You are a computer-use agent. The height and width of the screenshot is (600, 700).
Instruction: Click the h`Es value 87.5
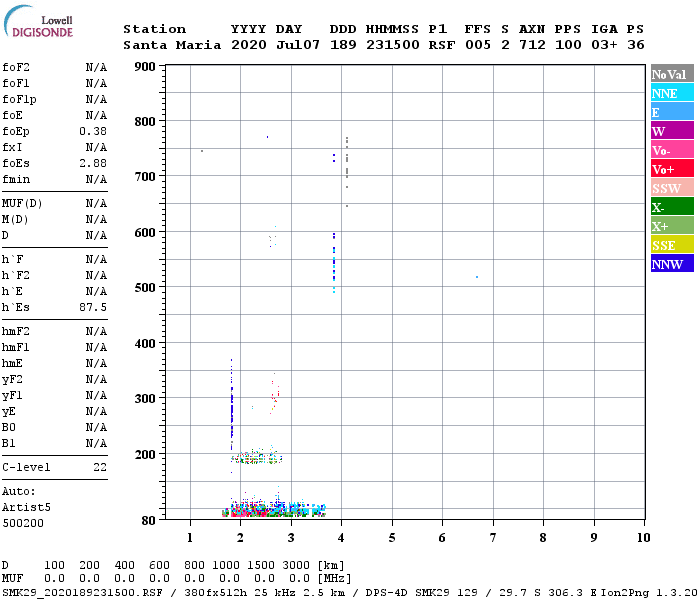(x=93, y=307)
